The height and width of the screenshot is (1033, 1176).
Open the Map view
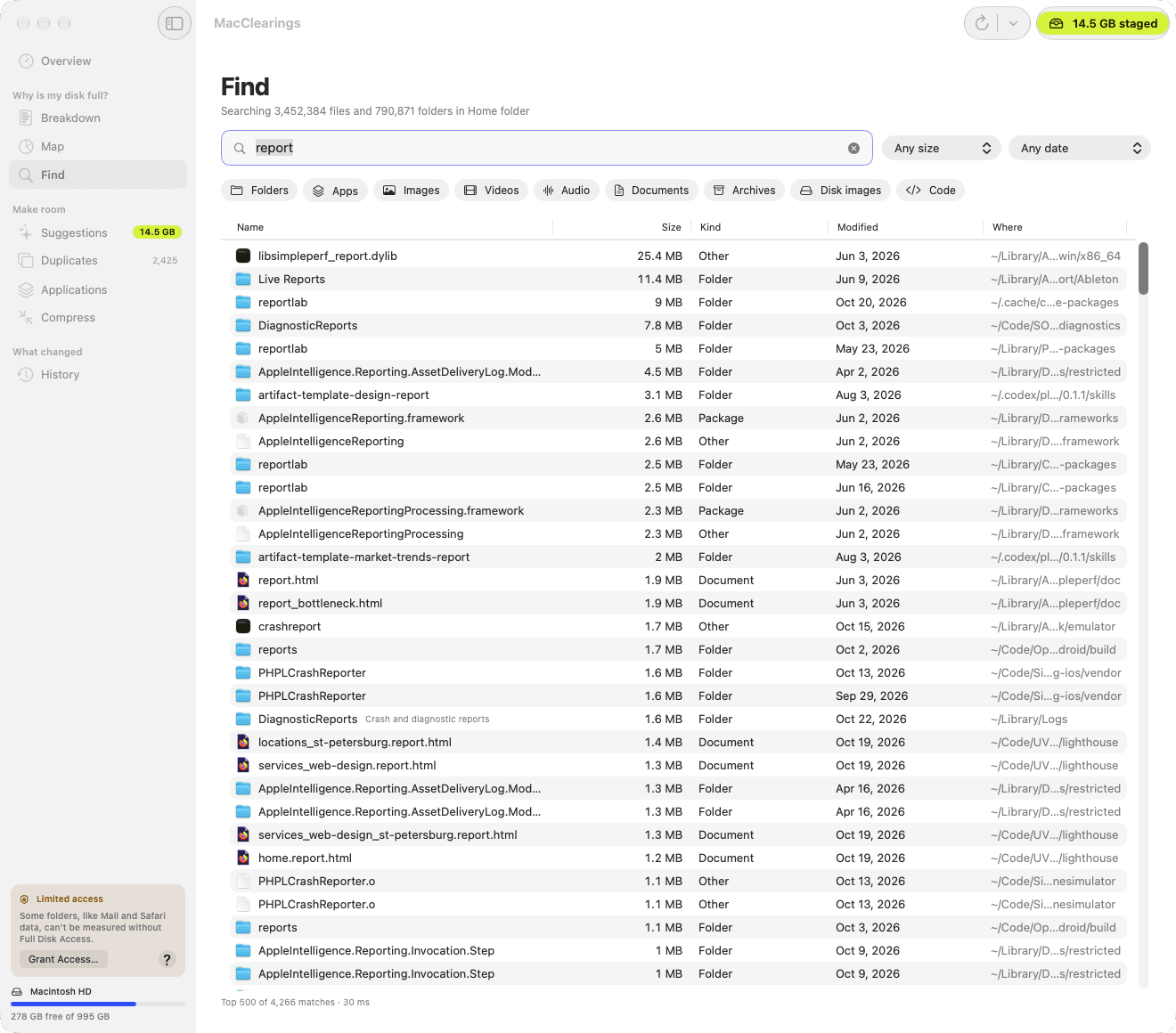98,147
